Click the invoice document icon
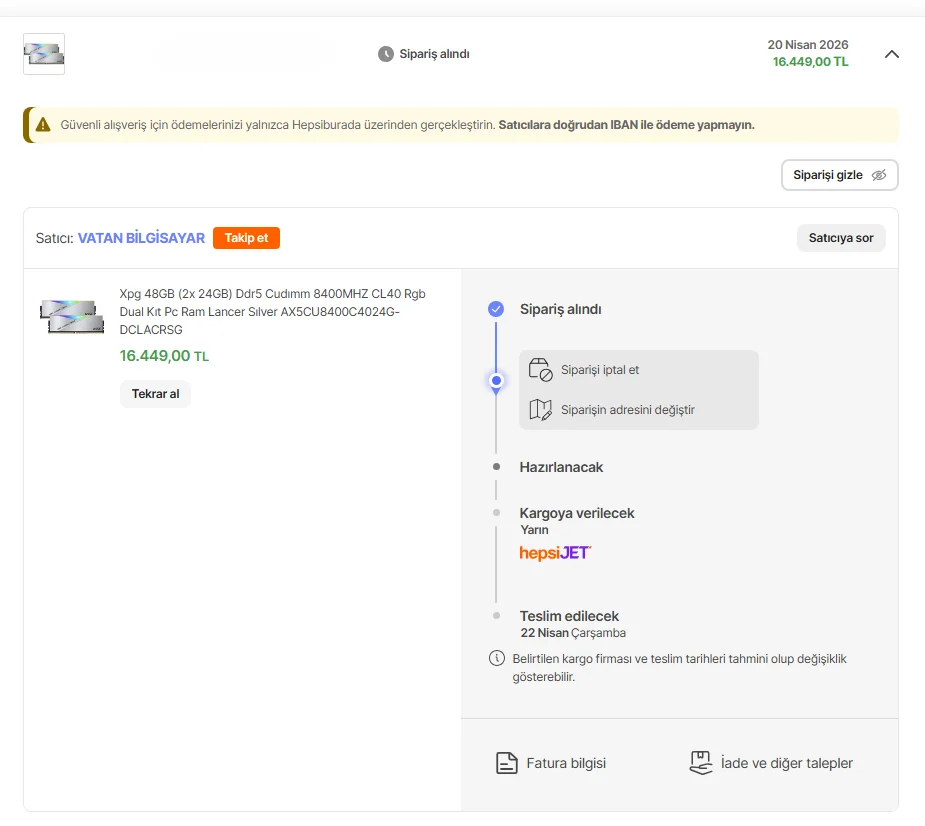This screenshot has height=826, width=925. [507, 763]
